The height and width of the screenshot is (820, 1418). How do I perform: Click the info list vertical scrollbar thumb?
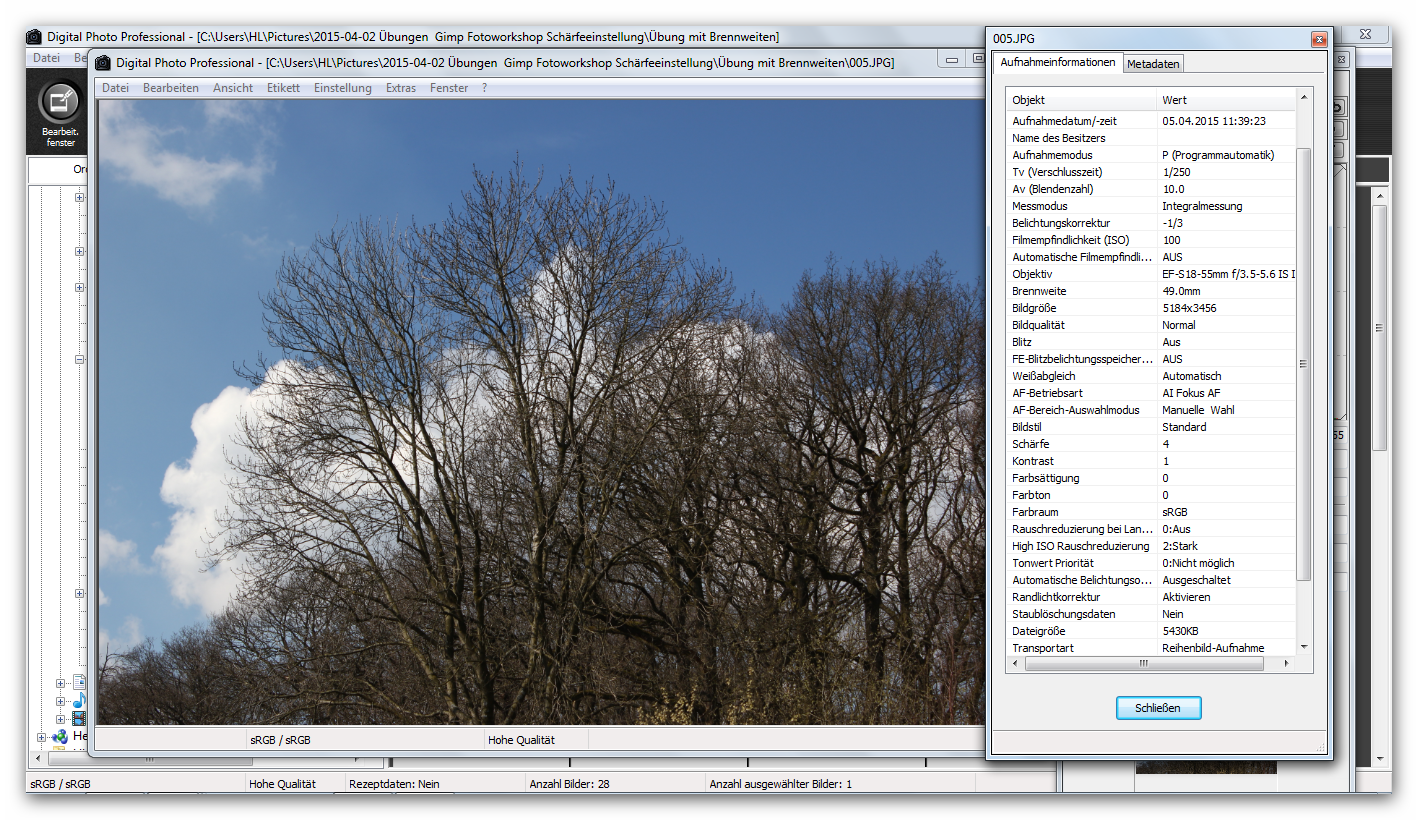coord(1303,364)
